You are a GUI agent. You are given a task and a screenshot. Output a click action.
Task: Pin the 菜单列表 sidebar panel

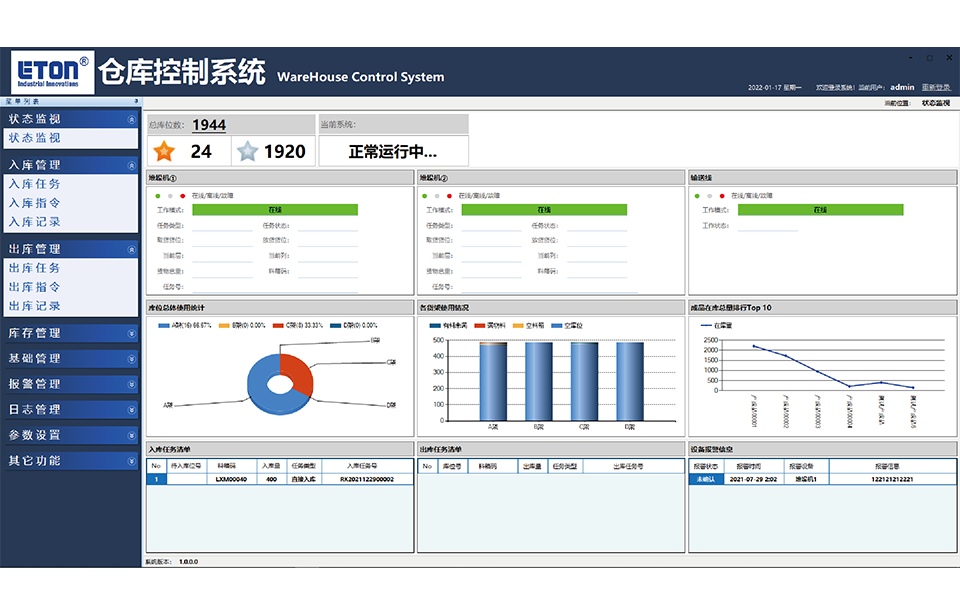[x=136, y=101]
